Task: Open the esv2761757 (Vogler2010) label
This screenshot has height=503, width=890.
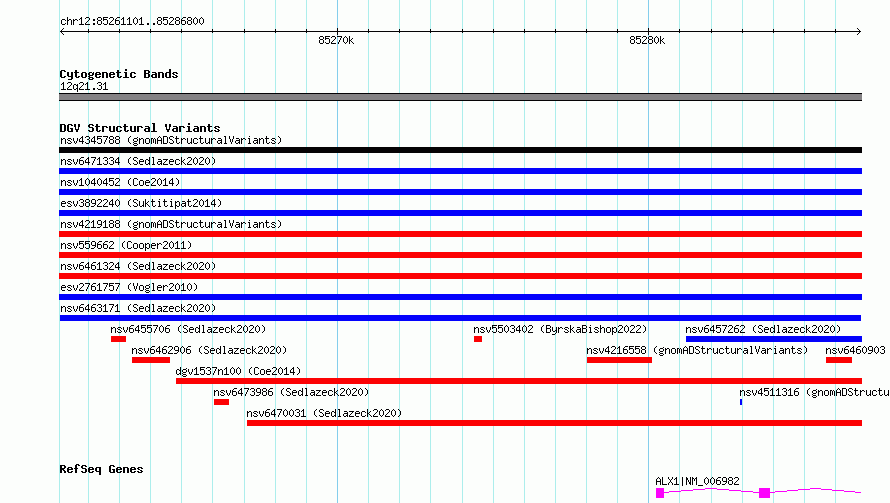Action: click(129, 287)
